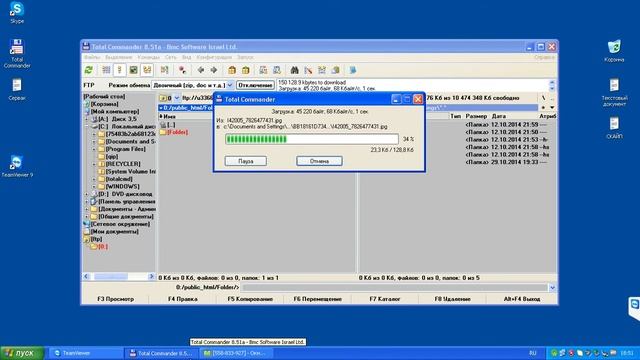The image size is (640, 360).
Task: Click the tree panel horizontal scrollbar thumb
Action: coord(111,277)
